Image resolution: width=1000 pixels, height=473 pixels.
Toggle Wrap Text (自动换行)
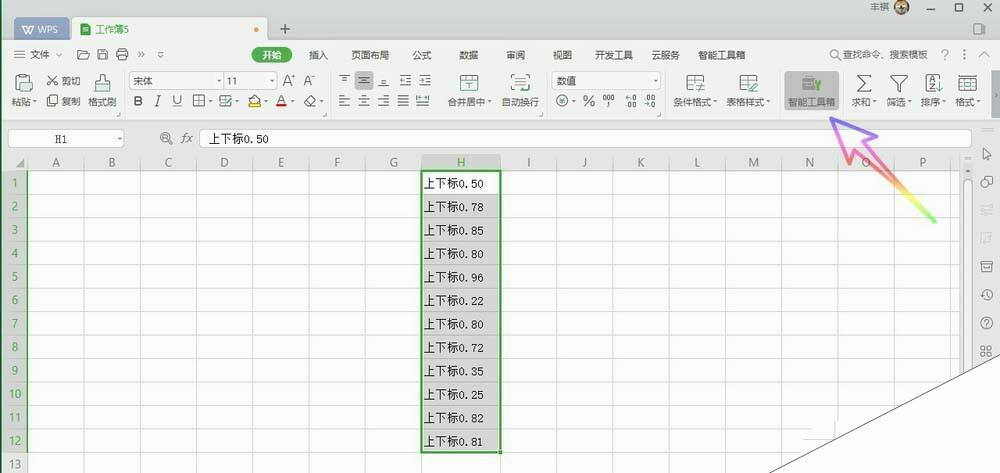coord(520,90)
